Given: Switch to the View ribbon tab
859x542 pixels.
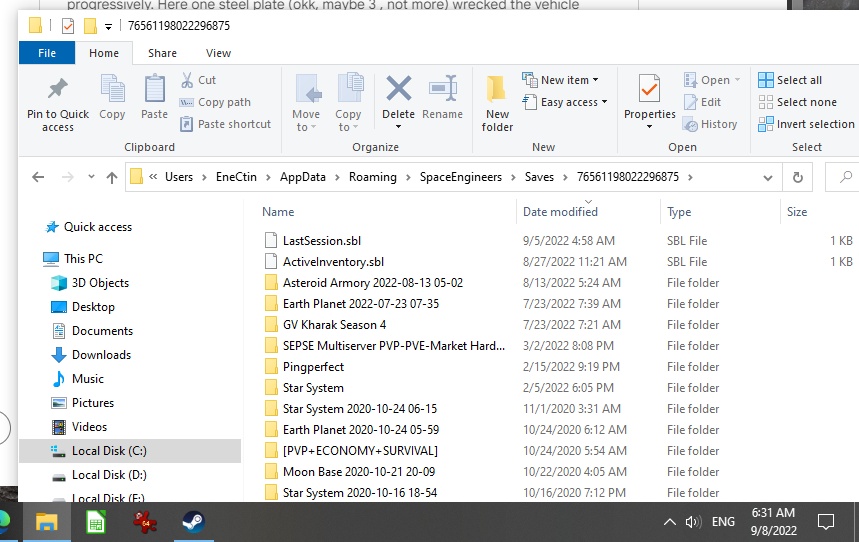Looking at the screenshot, I should pos(218,53).
